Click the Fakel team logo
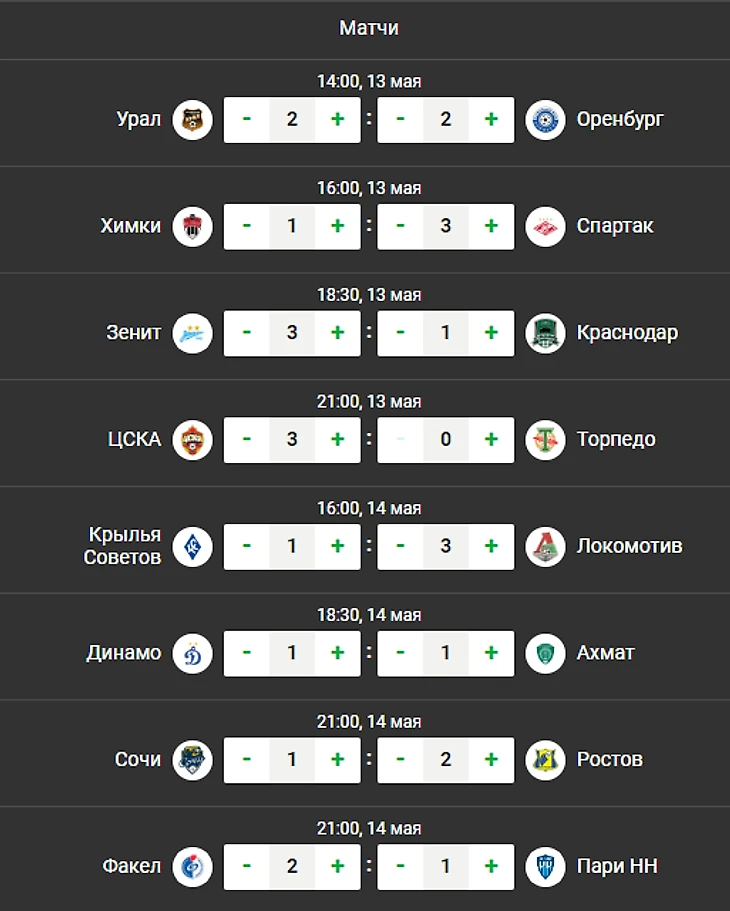The image size is (730, 911). point(192,866)
